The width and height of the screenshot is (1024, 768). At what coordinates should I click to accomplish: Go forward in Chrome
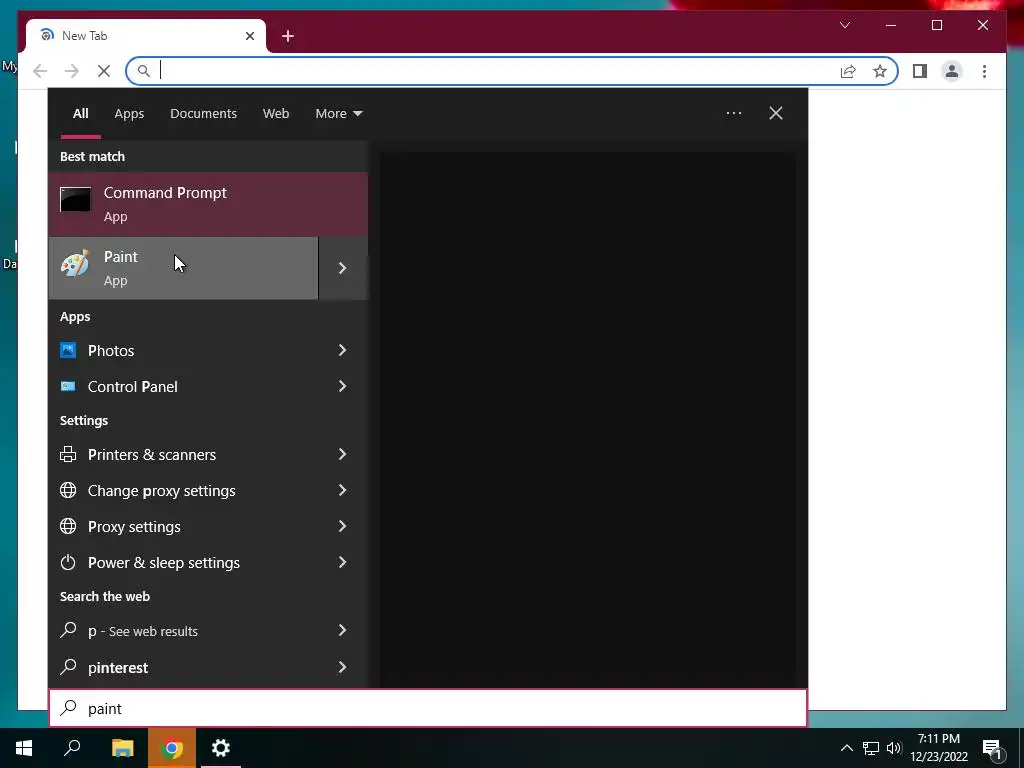coord(72,71)
